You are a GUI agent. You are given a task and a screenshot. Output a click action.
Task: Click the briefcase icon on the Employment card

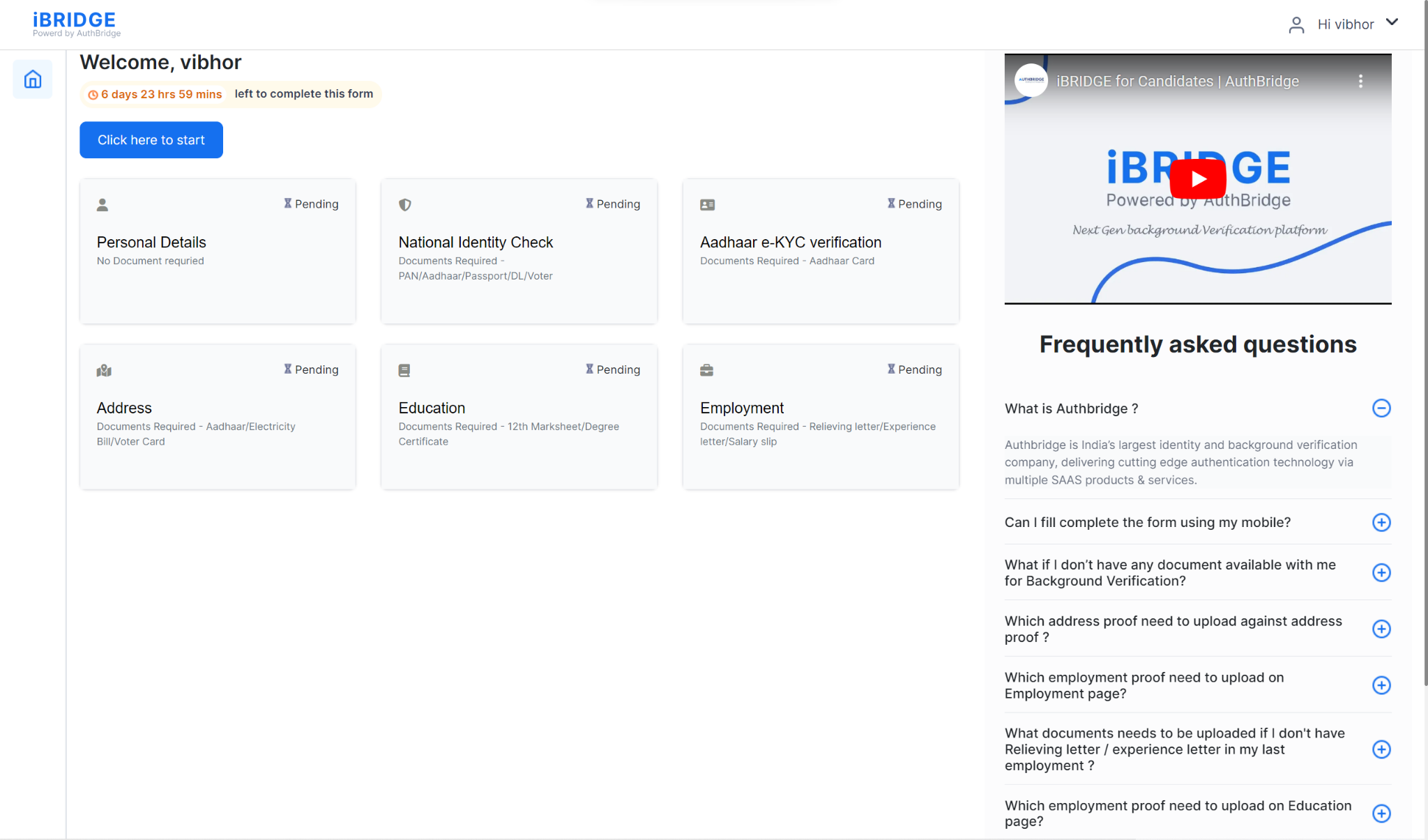[x=707, y=370]
